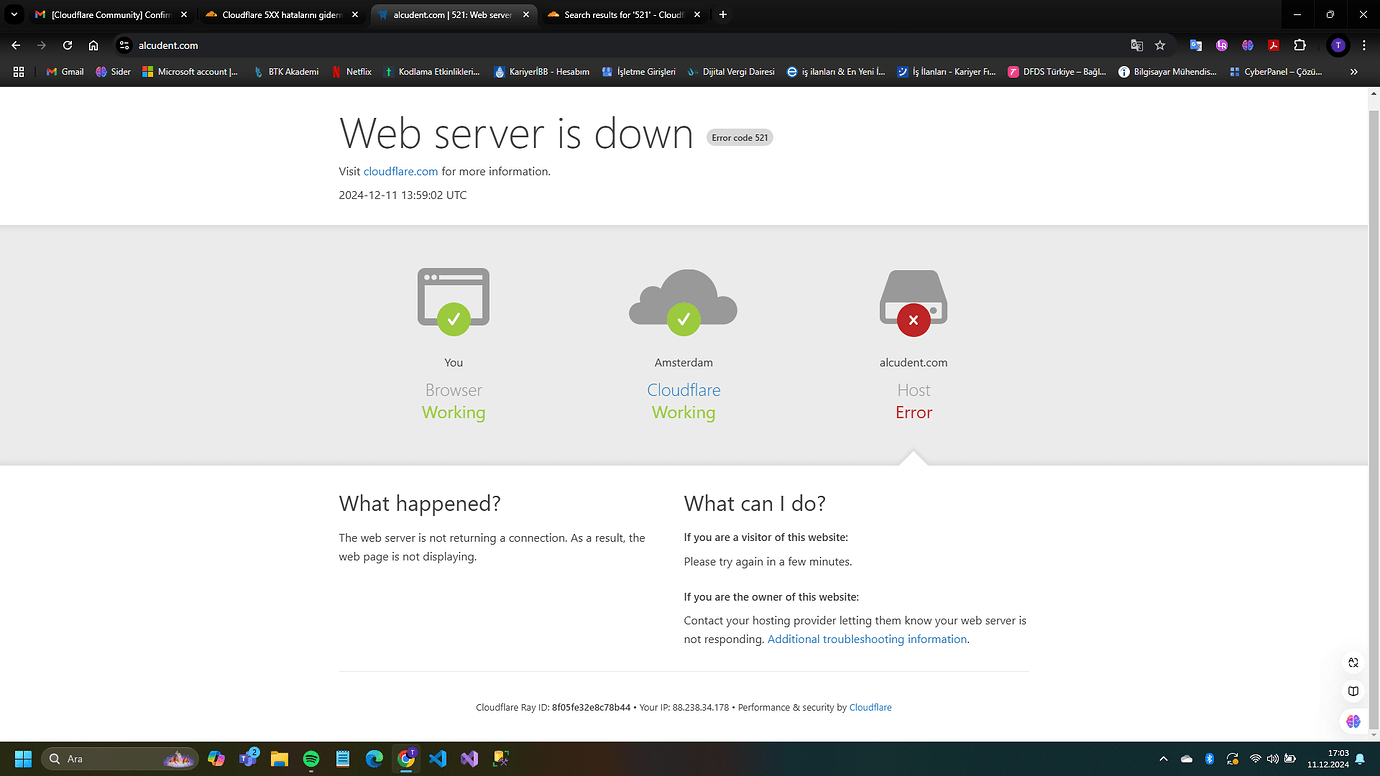Follow the cloudflare.com link under the heading
Viewport: 1380px width, 776px height.
point(401,171)
